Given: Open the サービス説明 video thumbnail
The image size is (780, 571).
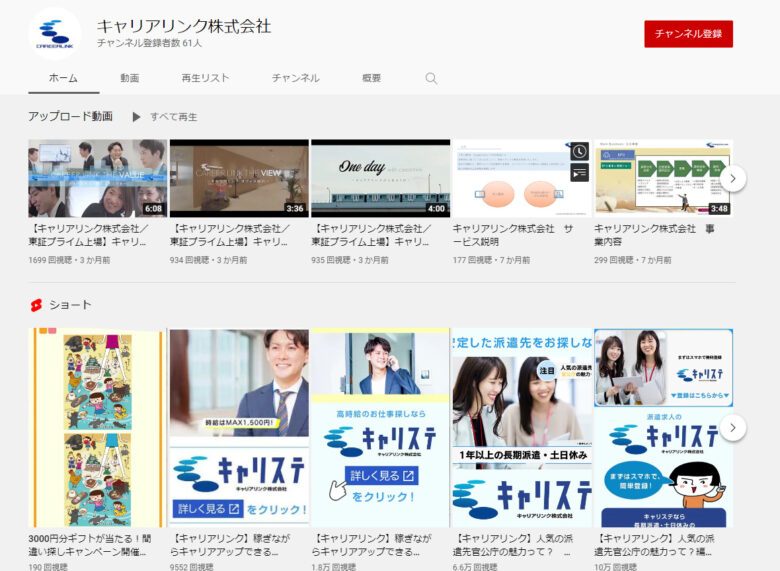Looking at the screenshot, I should [522, 178].
